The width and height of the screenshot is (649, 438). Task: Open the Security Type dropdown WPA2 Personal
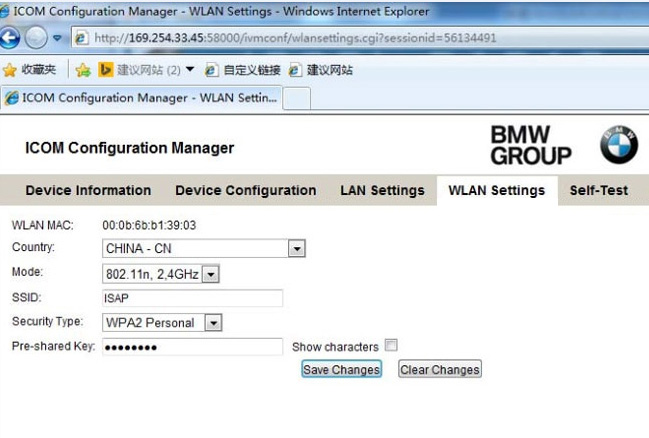coord(162,322)
